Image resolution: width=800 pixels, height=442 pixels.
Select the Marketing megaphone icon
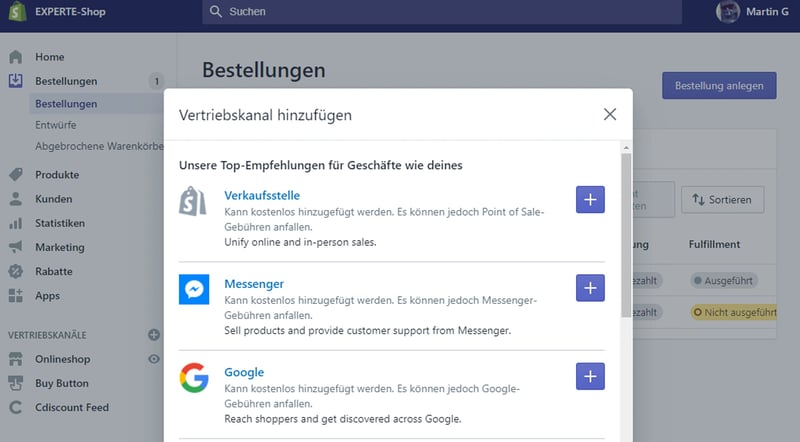16,247
